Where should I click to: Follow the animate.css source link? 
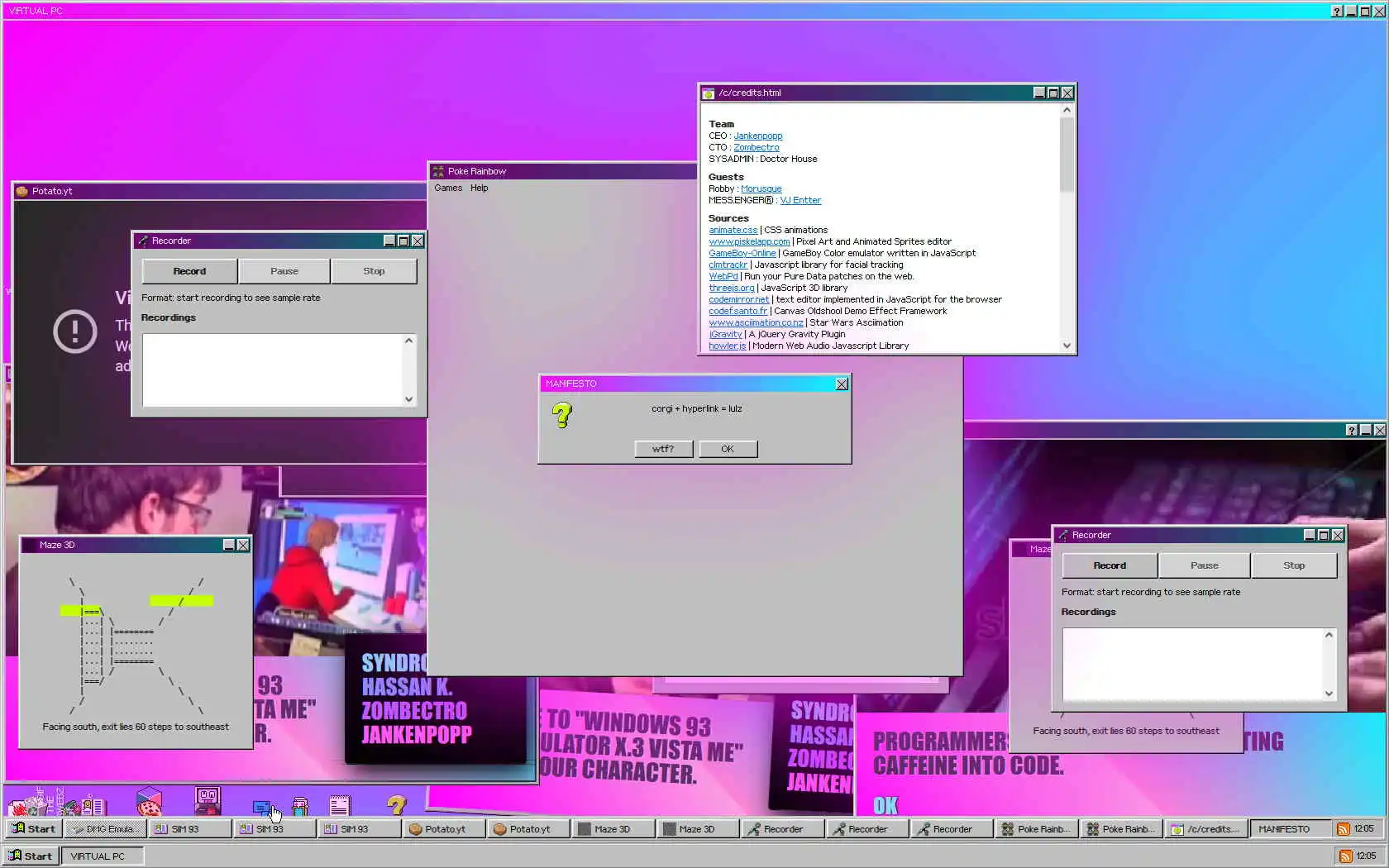click(733, 230)
